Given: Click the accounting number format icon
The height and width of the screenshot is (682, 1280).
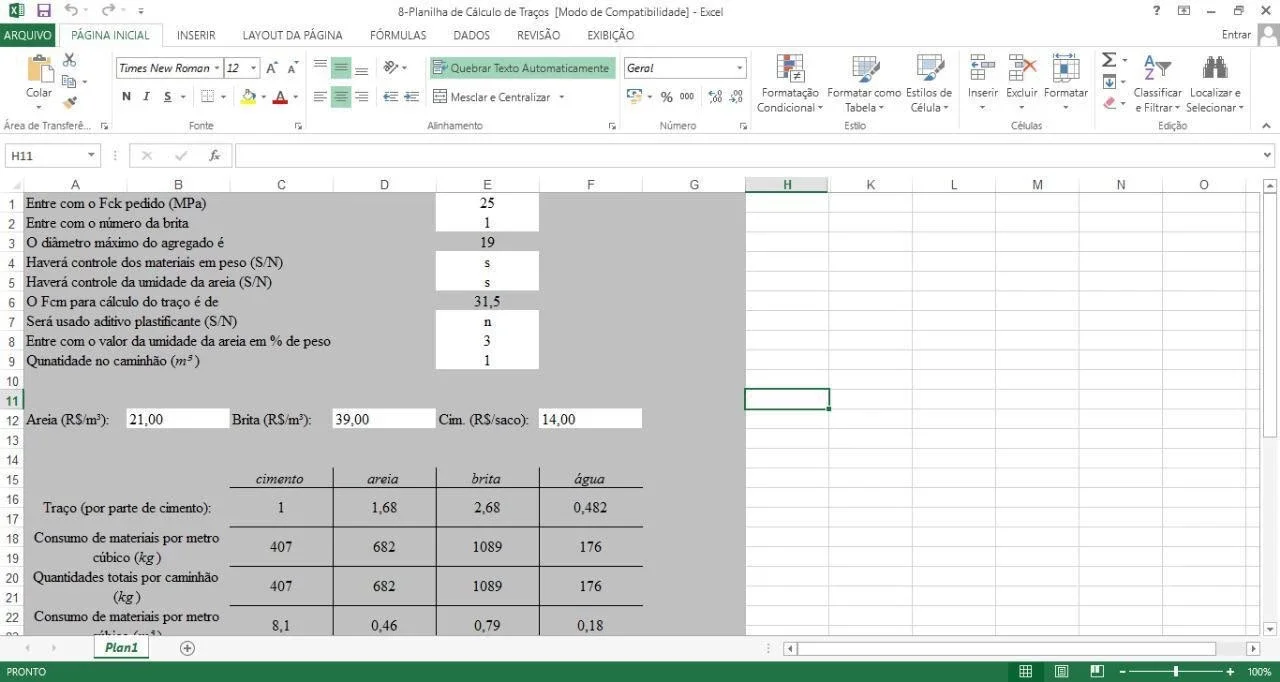Looking at the screenshot, I should coord(634,97).
